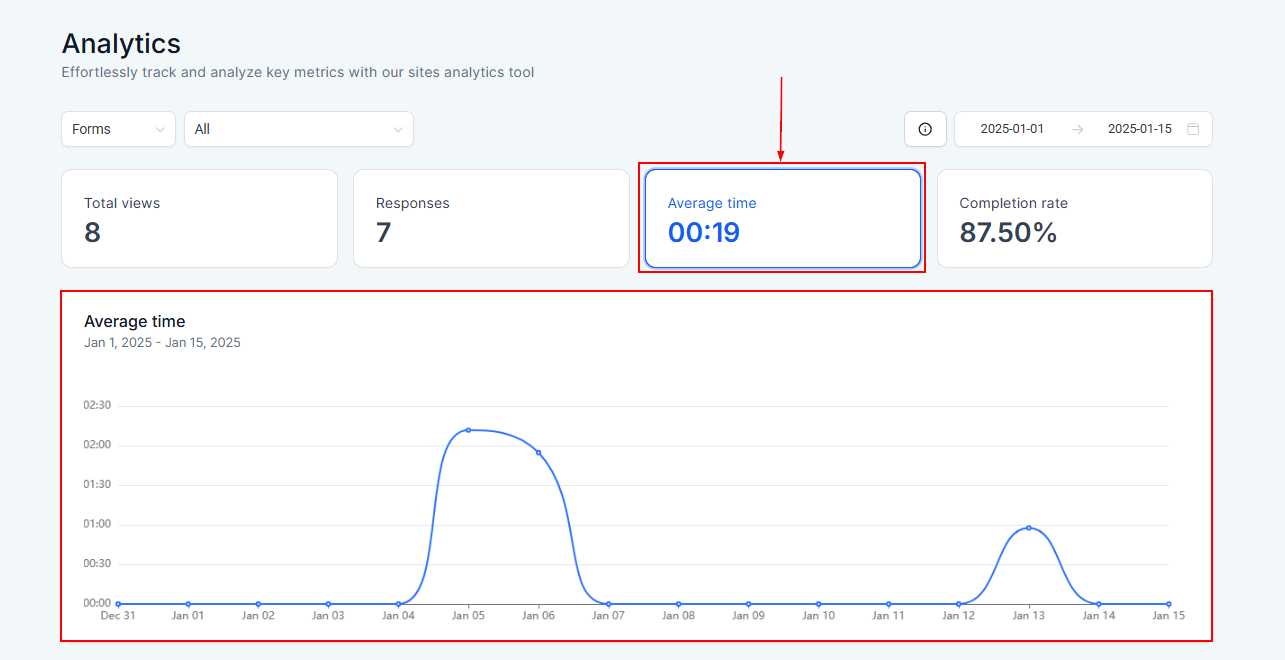Viewport: 1285px width, 660px height.
Task: Click the Jan 01 data point on chart
Action: click(188, 604)
